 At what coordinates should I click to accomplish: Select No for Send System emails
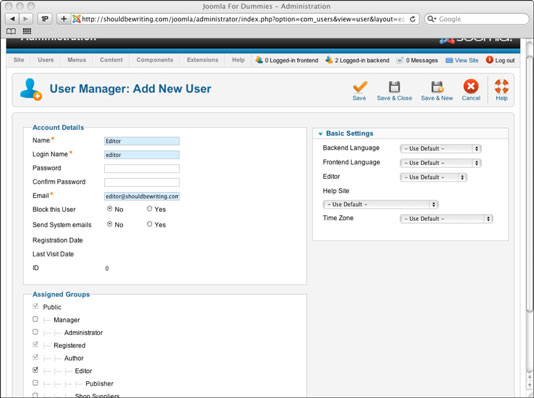click(x=110, y=224)
